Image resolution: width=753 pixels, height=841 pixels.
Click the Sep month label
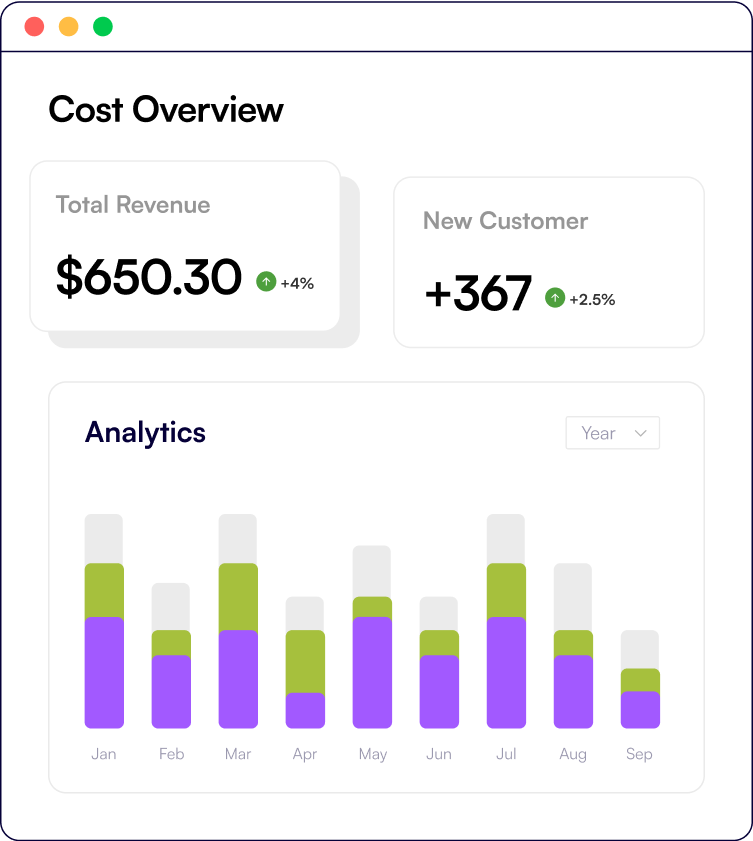pos(639,754)
